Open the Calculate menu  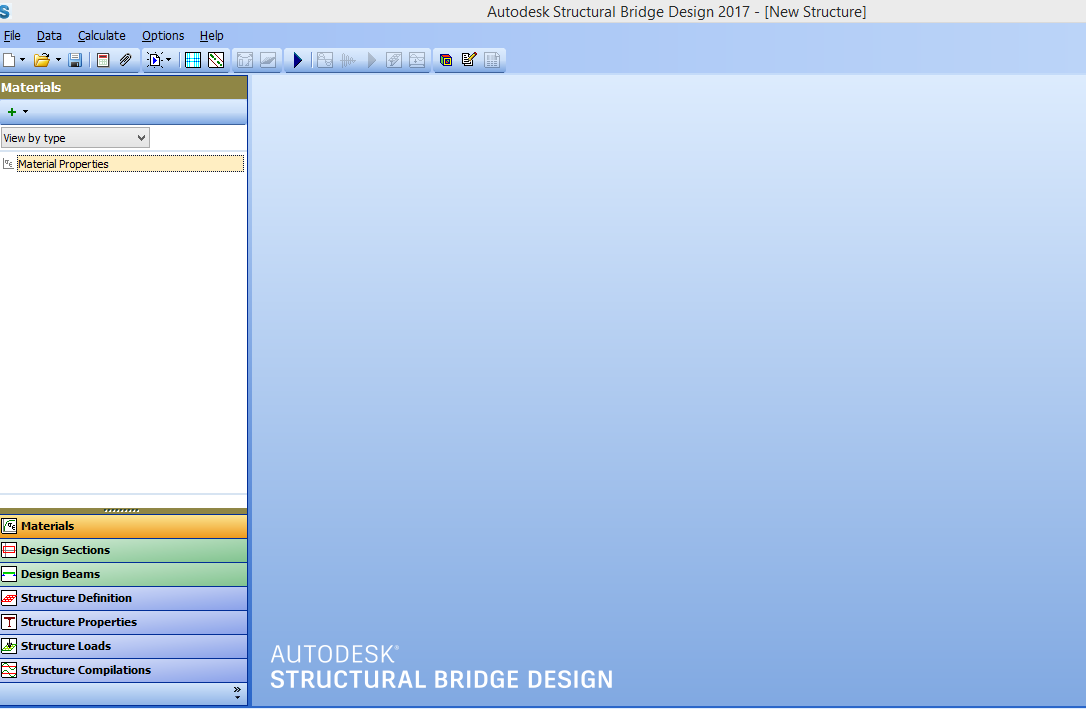click(x=102, y=36)
